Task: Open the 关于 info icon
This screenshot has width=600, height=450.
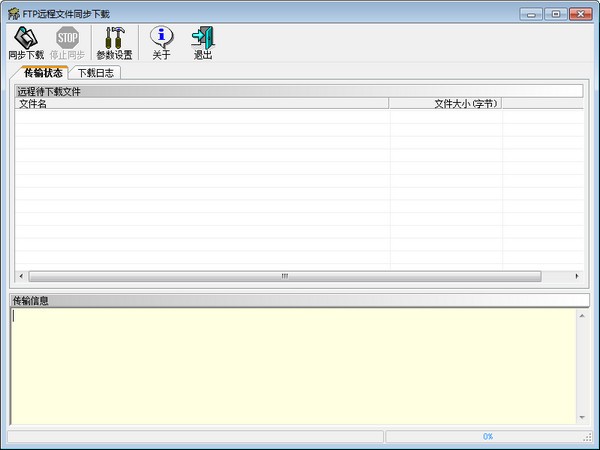Action: point(161,42)
